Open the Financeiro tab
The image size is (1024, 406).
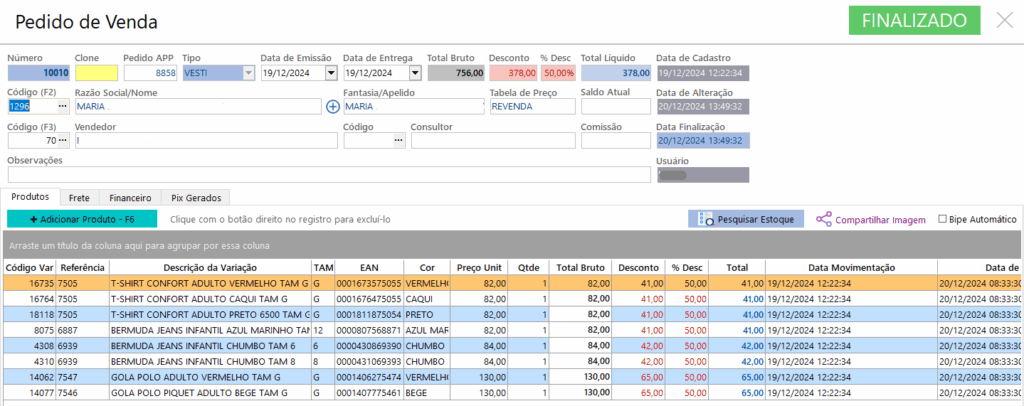[130, 198]
